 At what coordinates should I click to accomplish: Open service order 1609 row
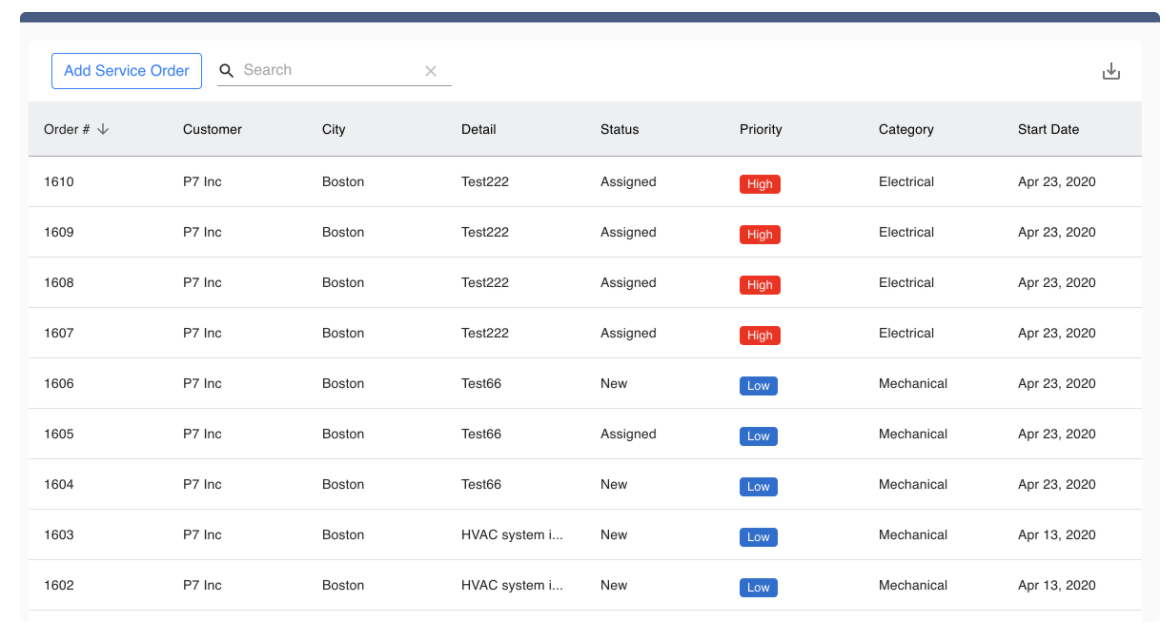[59, 233]
